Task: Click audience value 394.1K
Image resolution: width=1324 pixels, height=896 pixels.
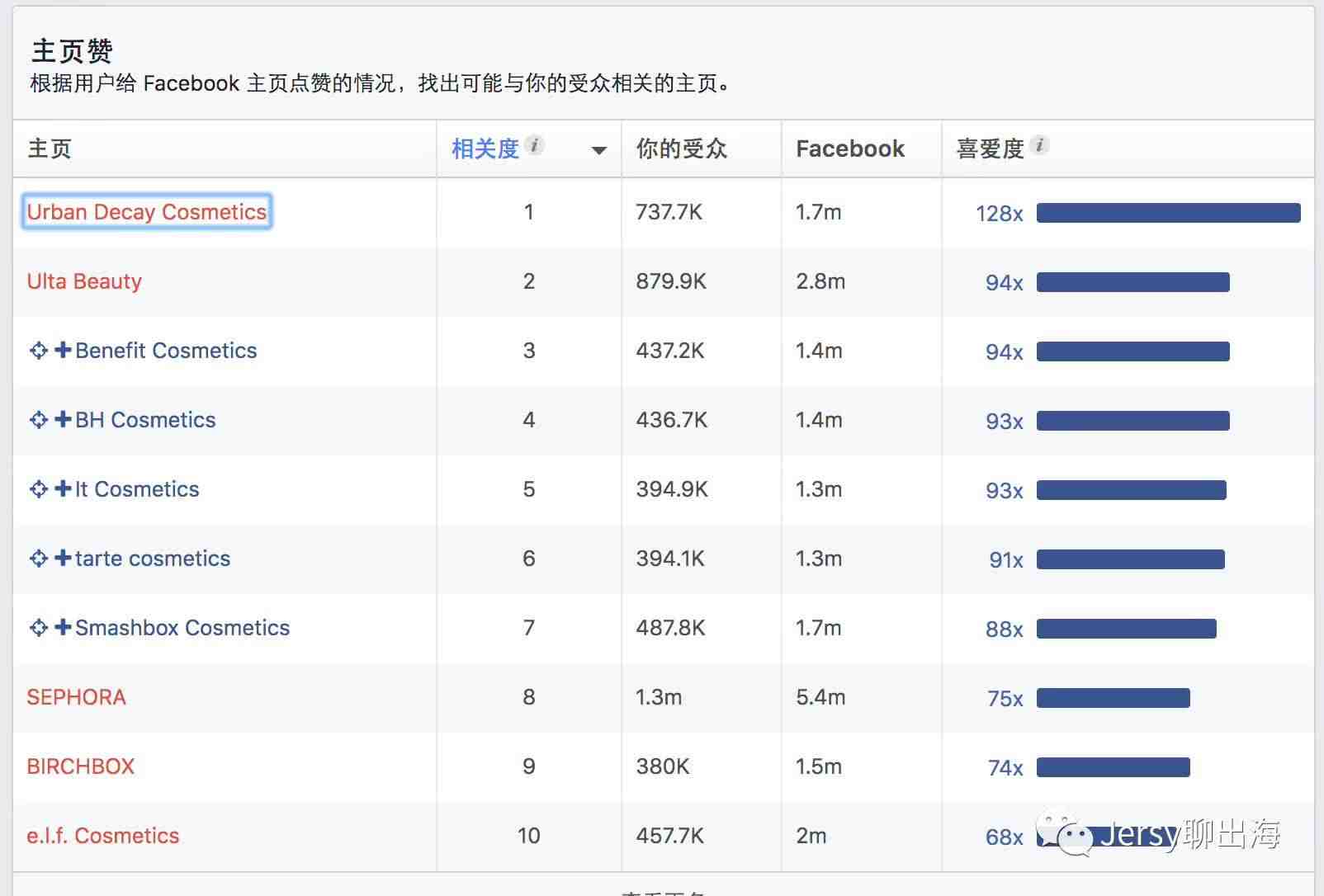Action: click(670, 559)
